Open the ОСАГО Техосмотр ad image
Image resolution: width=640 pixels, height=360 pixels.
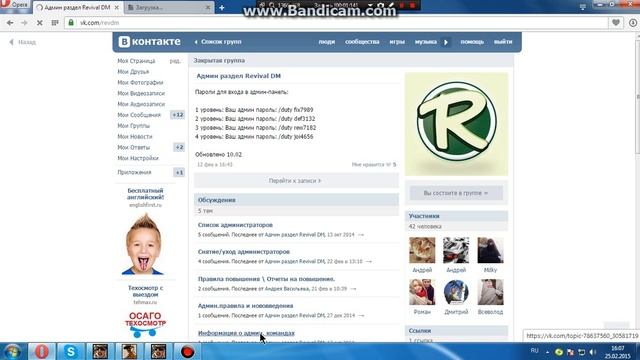(145, 324)
